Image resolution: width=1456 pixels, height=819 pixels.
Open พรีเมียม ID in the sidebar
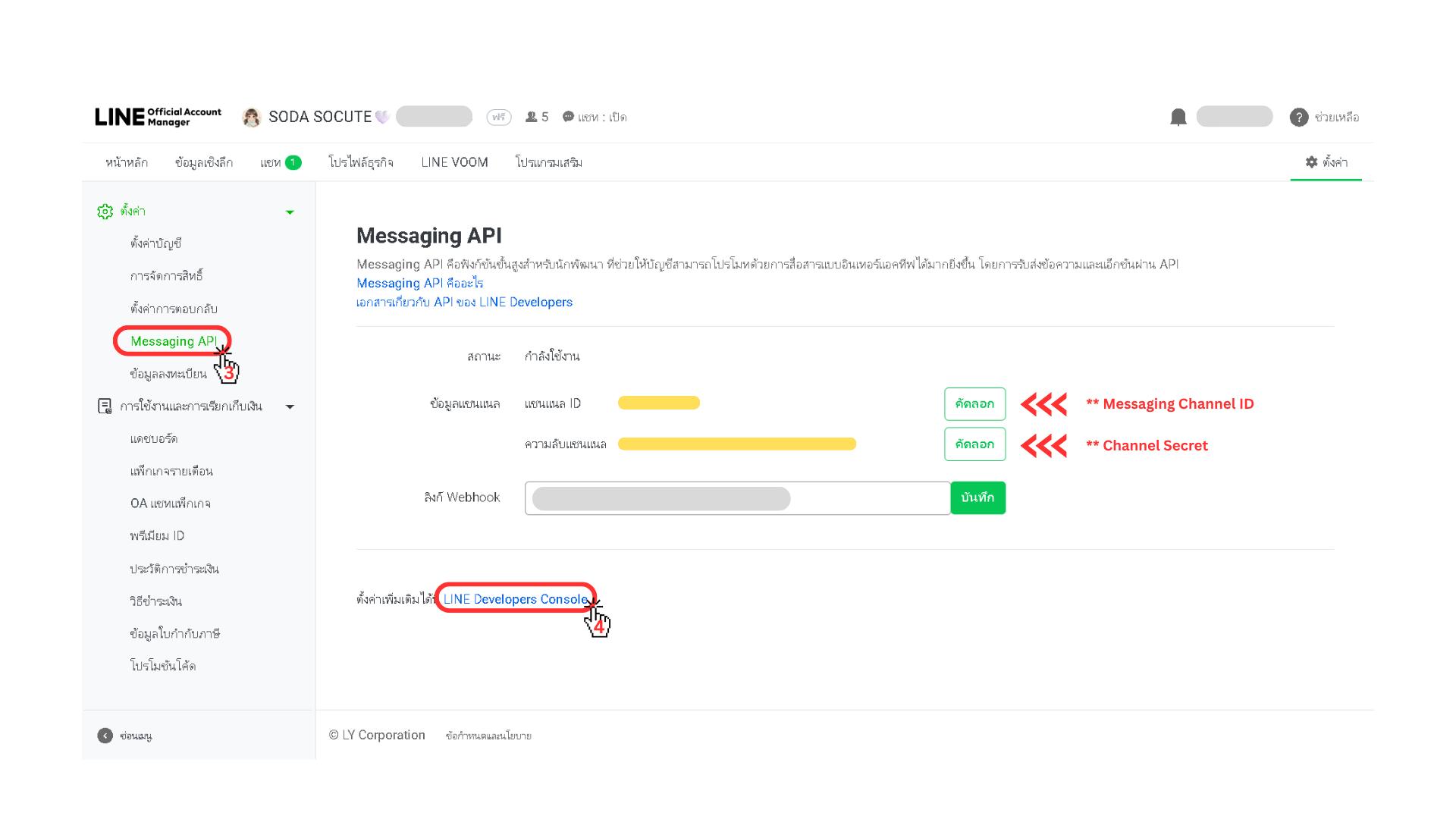tap(157, 536)
